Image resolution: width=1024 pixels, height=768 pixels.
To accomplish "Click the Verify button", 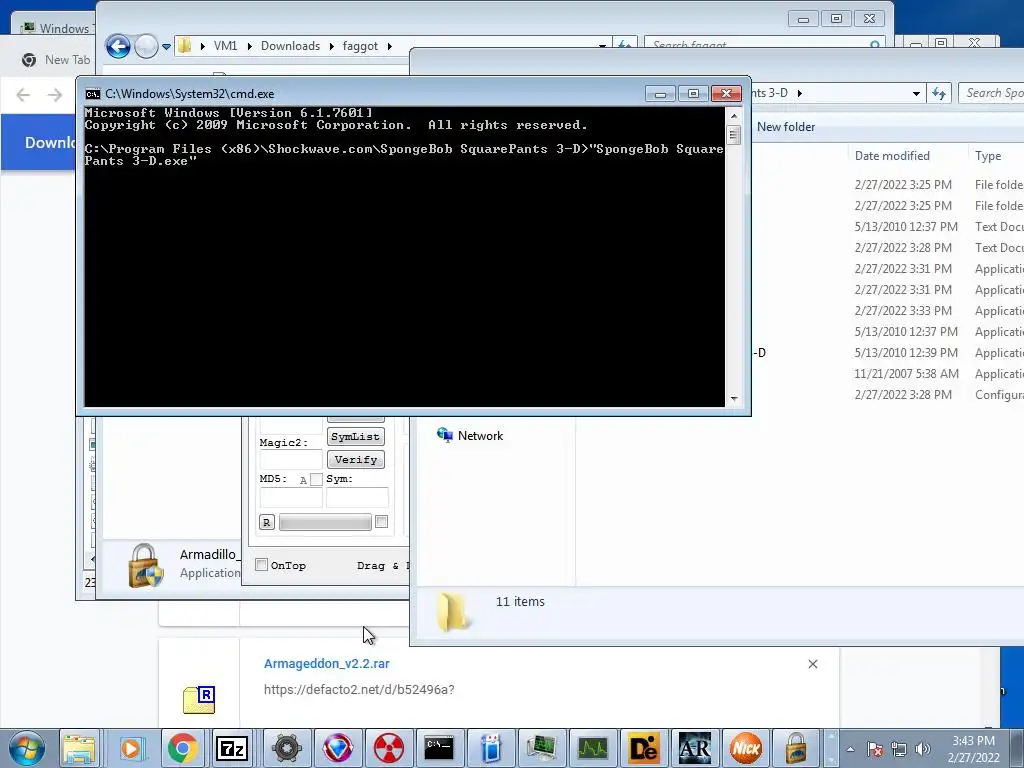I will 355,460.
